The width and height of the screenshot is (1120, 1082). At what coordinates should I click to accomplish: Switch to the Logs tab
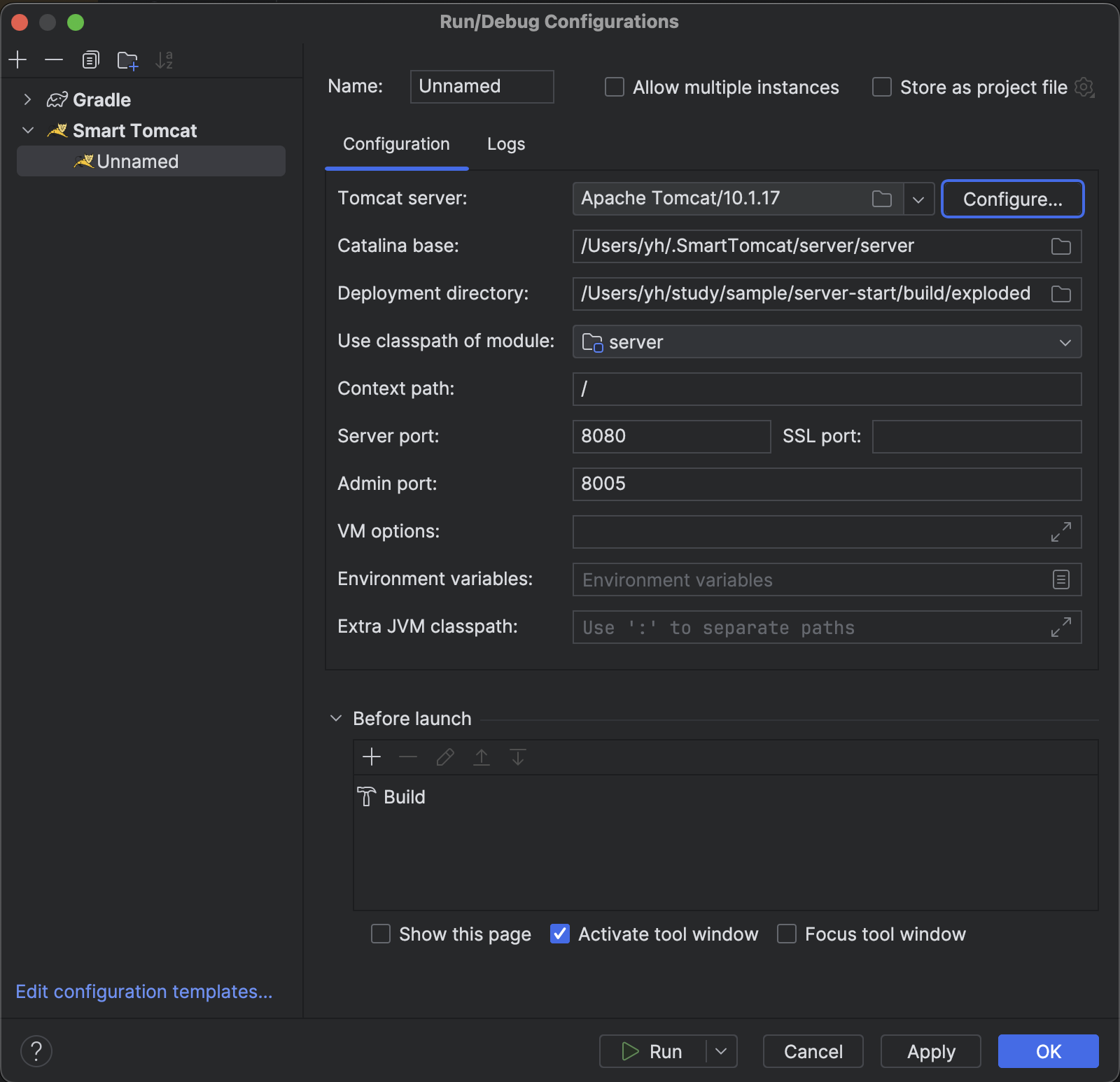(506, 144)
